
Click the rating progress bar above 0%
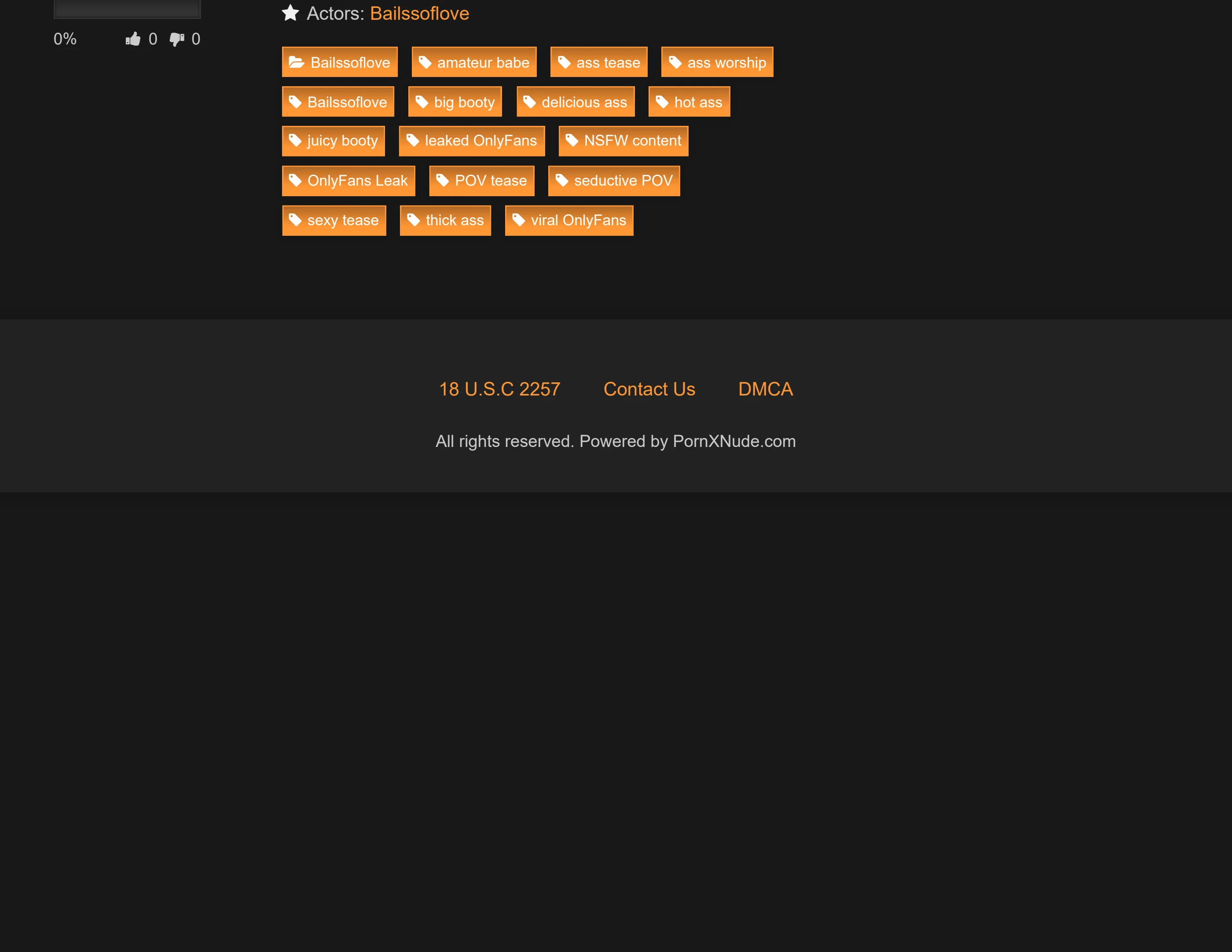click(x=127, y=9)
